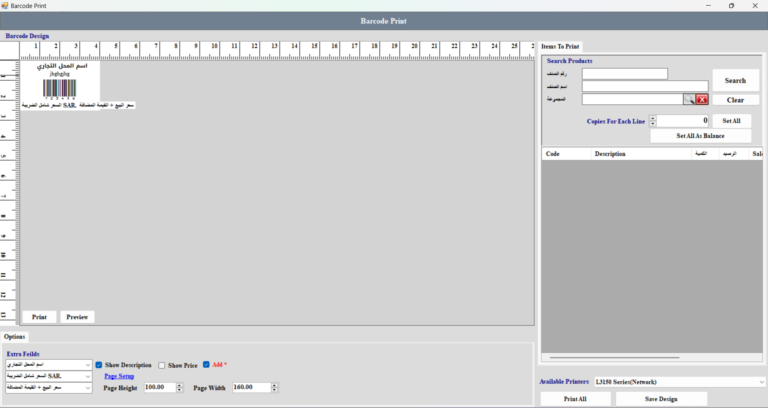Uncheck the red Add * checkbox
This screenshot has width=768, height=408.
pyautogui.click(x=206, y=364)
